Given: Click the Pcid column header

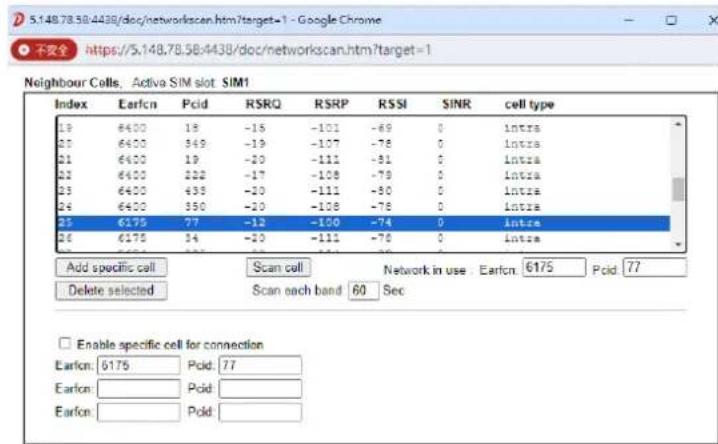Looking at the screenshot, I should (x=195, y=104).
